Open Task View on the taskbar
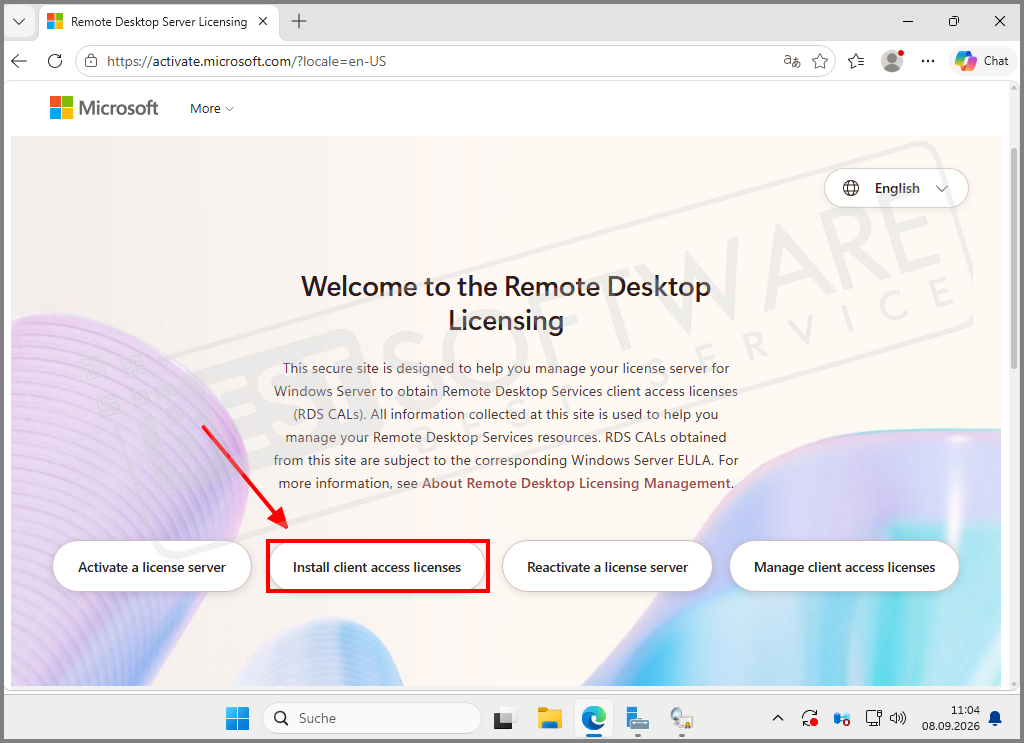 pos(505,718)
